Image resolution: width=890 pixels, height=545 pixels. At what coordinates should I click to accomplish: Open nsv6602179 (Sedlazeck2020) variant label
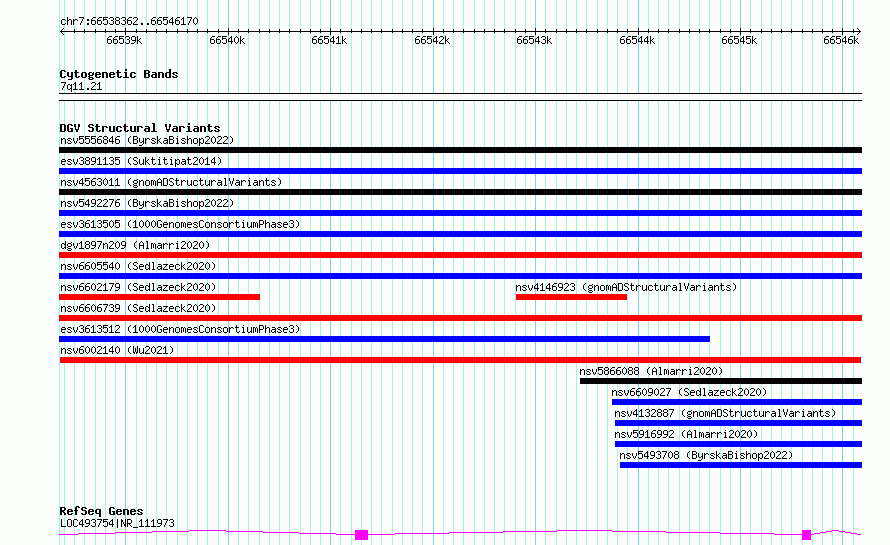[x=138, y=287]
